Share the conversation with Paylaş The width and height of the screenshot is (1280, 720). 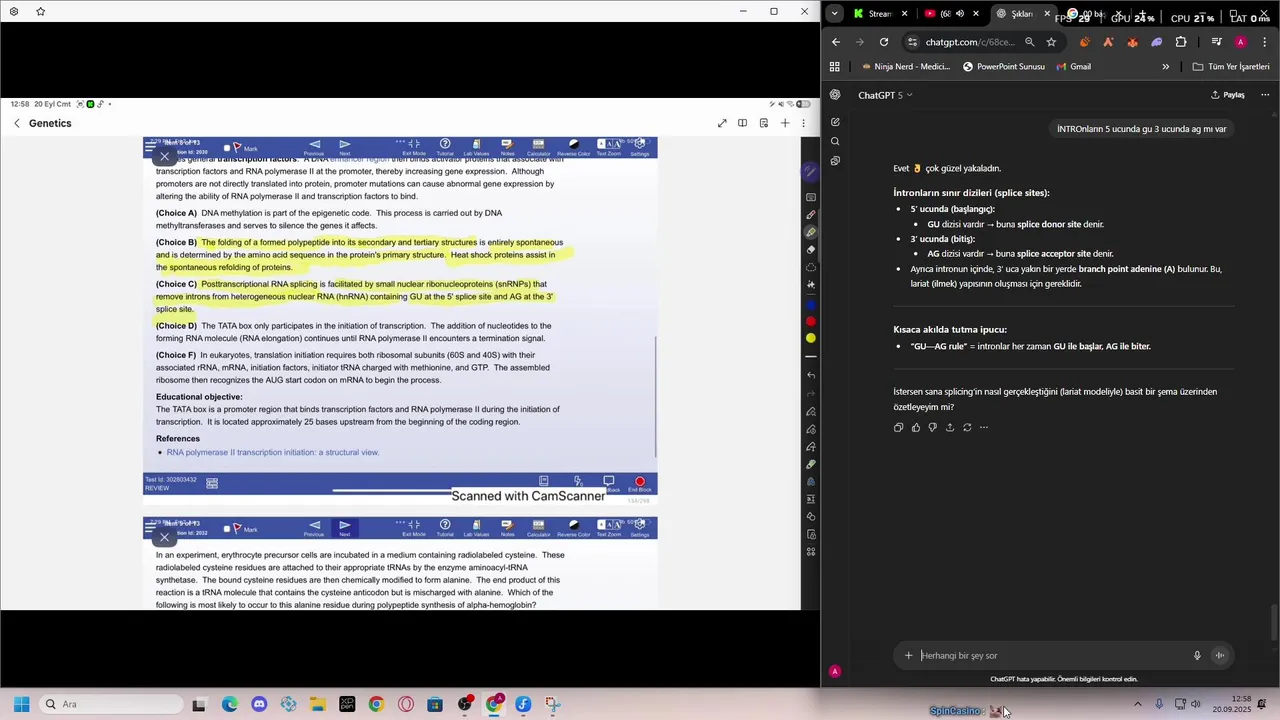(1228, 95)
